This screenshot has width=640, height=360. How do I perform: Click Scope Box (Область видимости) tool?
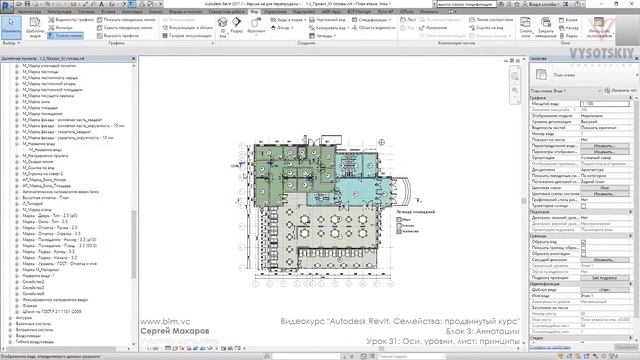tap(373, 28)
